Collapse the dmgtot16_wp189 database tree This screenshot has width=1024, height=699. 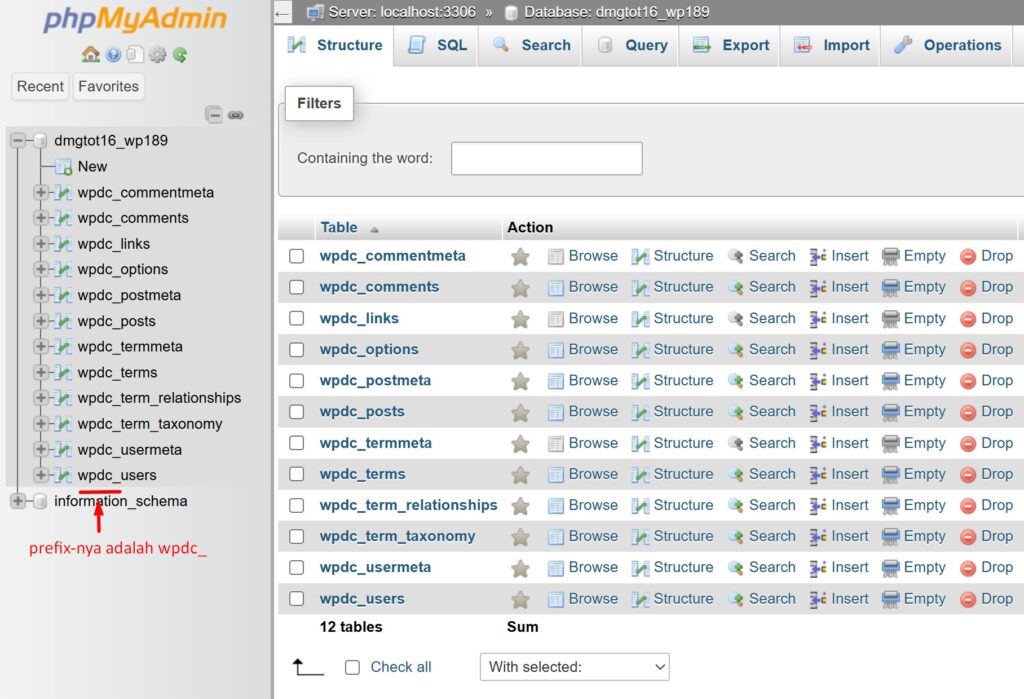pos(18,140)
